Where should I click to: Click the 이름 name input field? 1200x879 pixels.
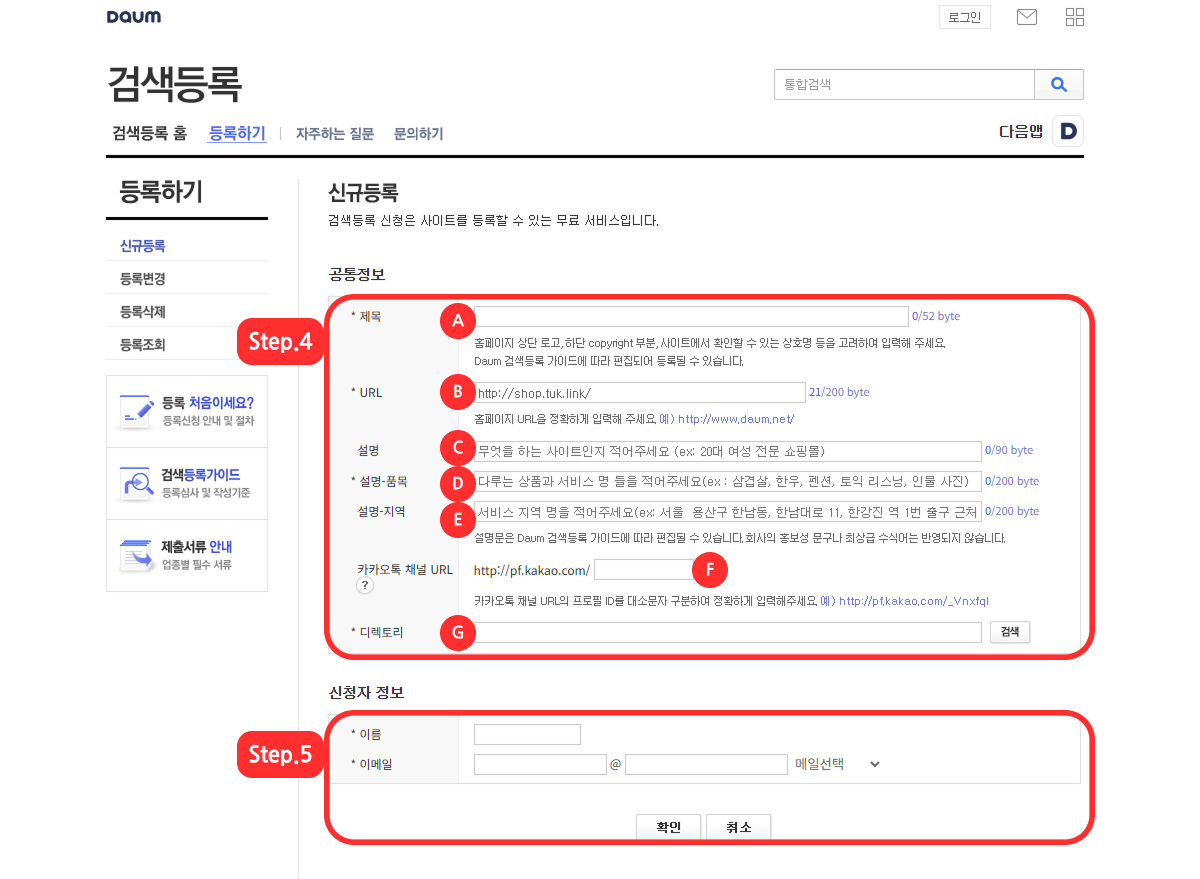(x=527, y=734)
